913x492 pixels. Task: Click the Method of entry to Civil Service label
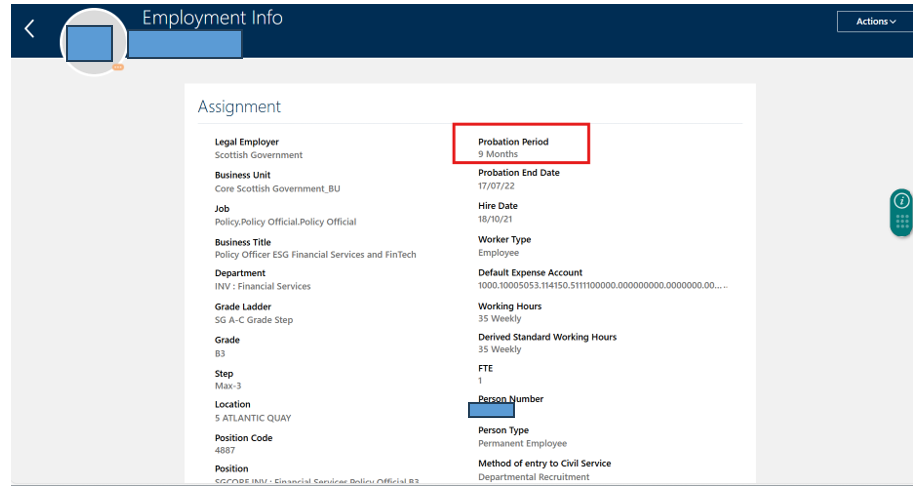coord(544,463)
